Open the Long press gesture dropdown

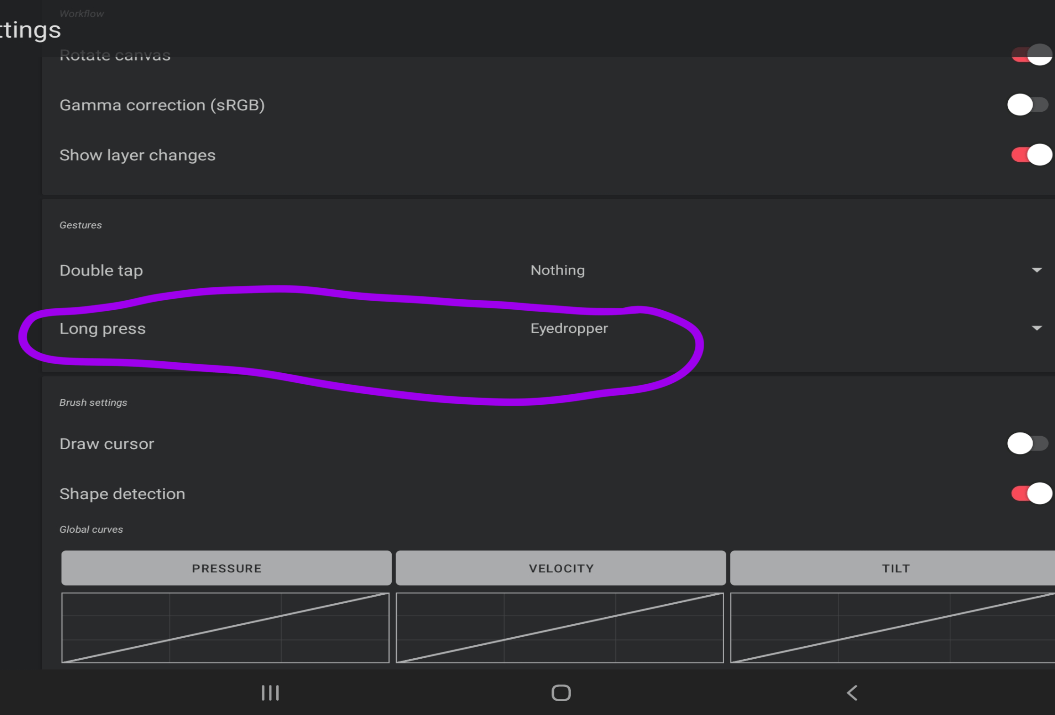pos(1037,327)
